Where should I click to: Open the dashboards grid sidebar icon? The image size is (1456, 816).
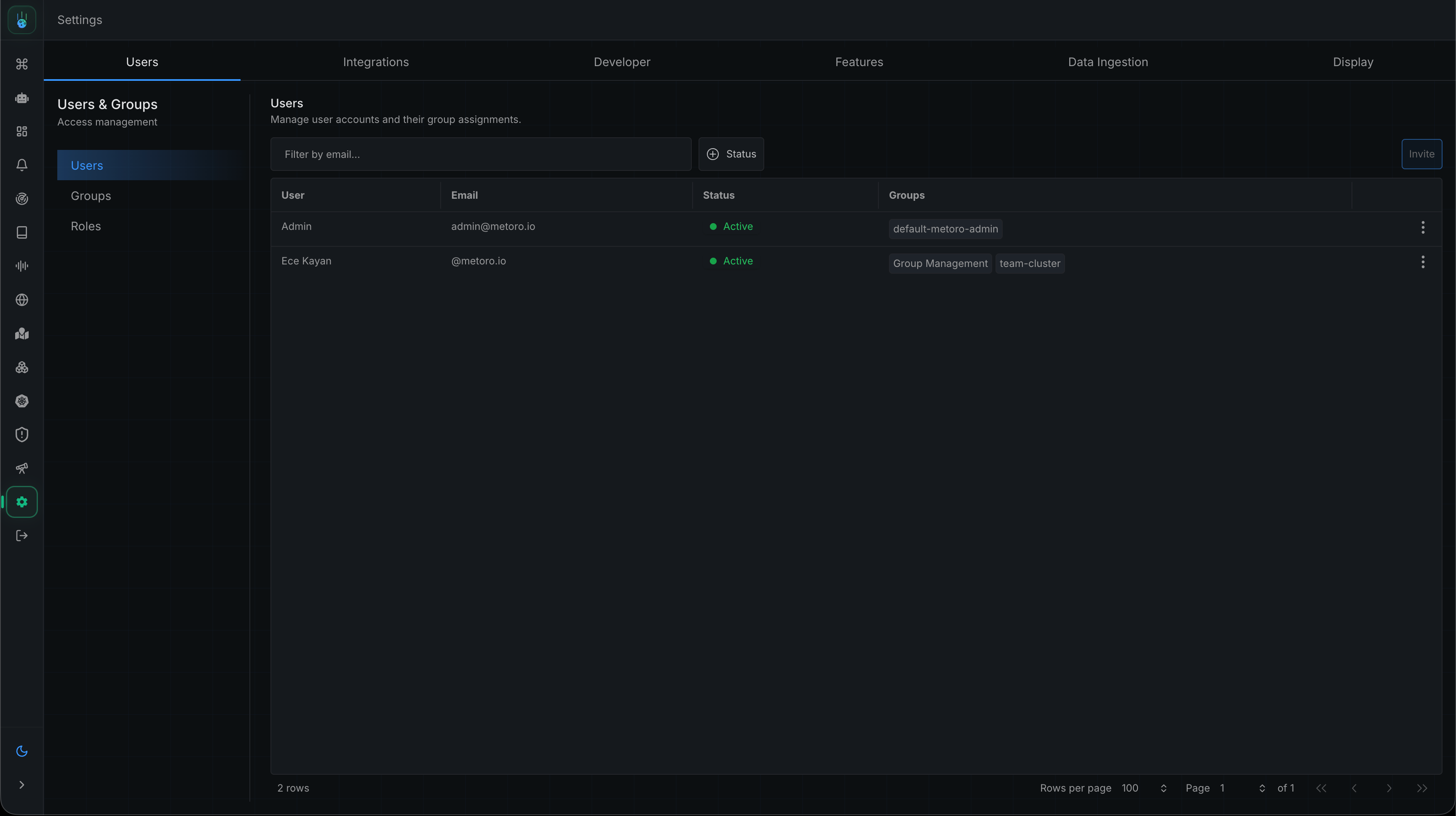(x=21, y=131)
